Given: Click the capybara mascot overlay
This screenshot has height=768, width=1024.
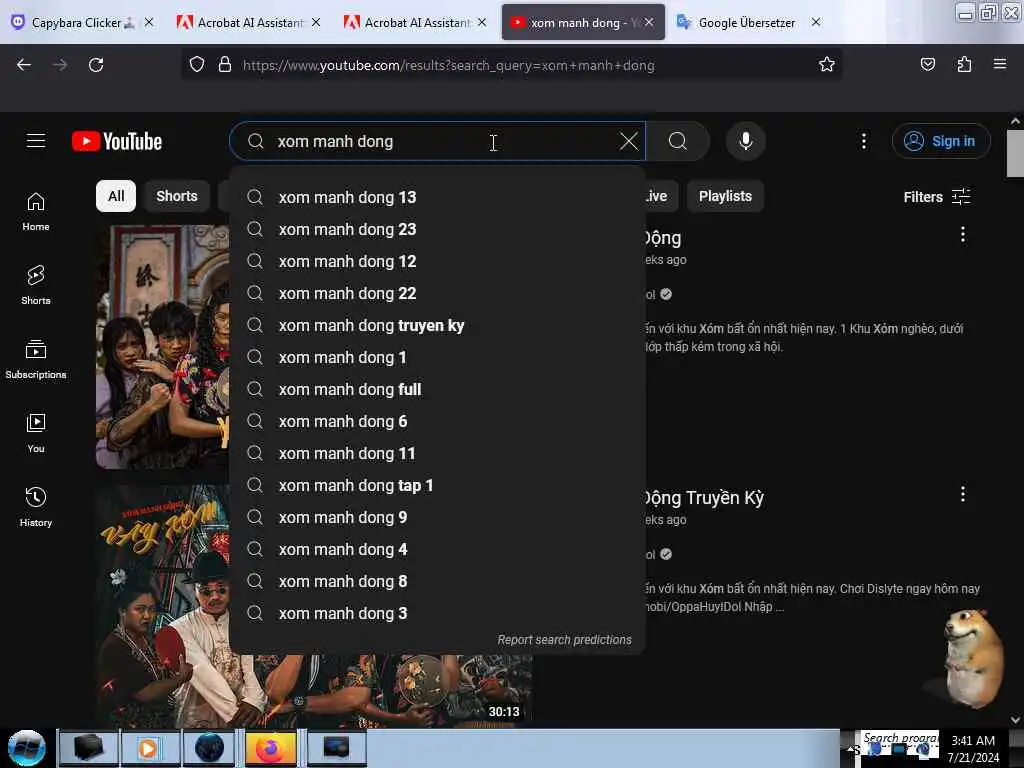Looking at the screenshot, I should [972, 658].
